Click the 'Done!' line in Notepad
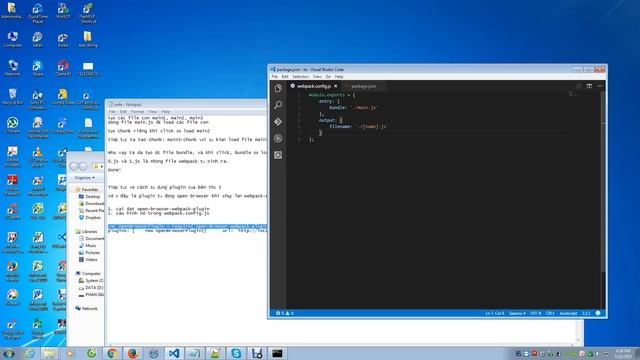Image resolution: width=640 pixels, height=360 pixels. tap(115, 170)
